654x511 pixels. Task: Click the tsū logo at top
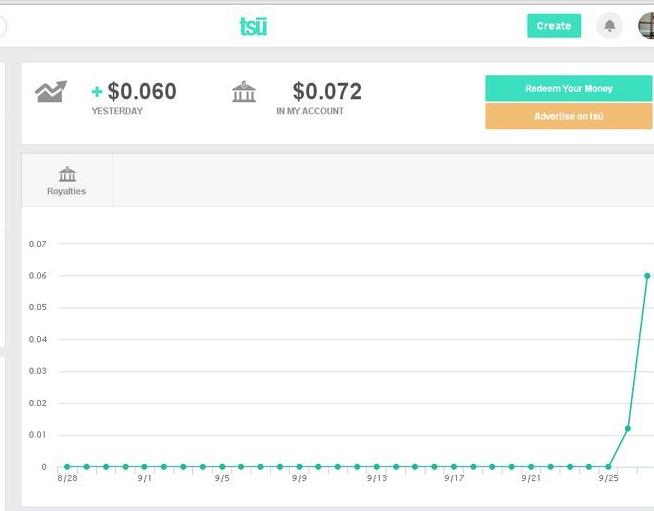(x=253, y=26)
